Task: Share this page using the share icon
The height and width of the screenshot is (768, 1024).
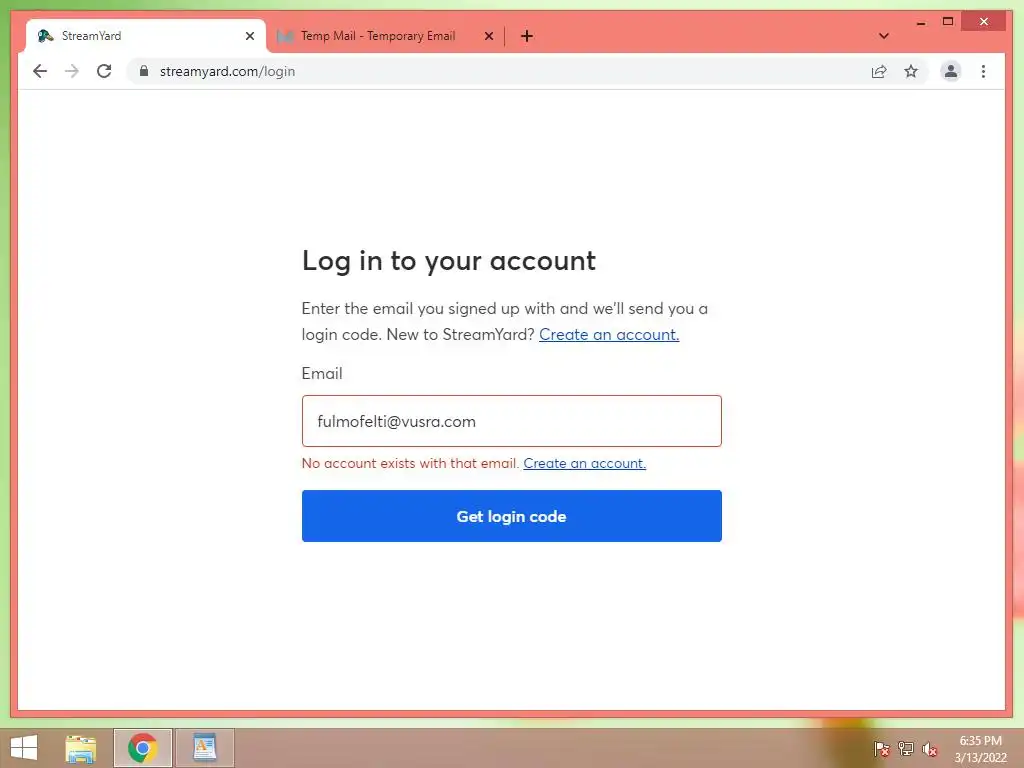Action: [879, 71]
